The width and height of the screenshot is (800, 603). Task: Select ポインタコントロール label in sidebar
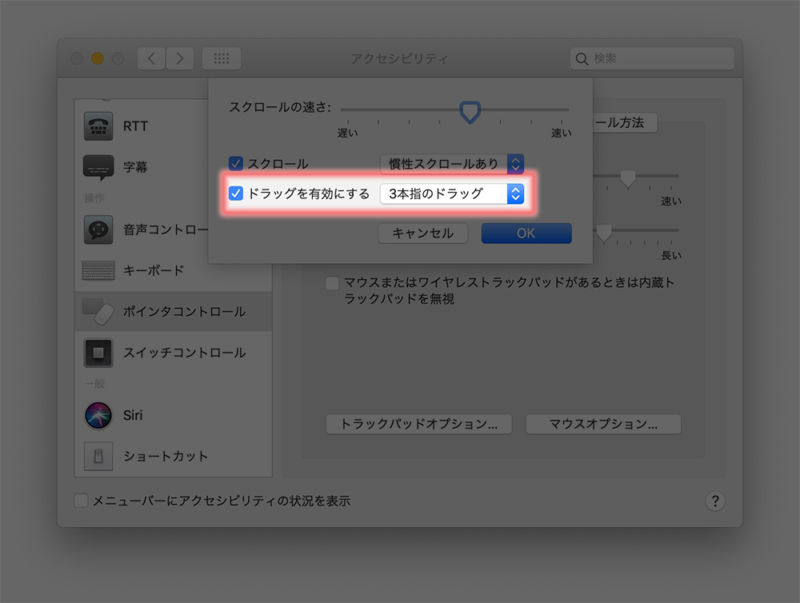(x=184, y=312)
